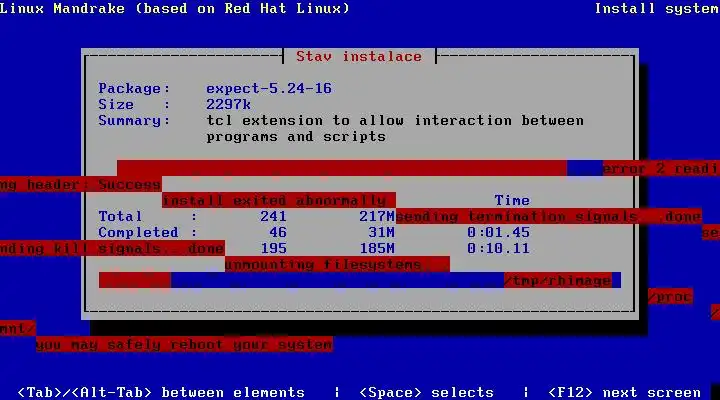
Task: Click summary line 'programs and scripts'
Action: pos(296,137)
